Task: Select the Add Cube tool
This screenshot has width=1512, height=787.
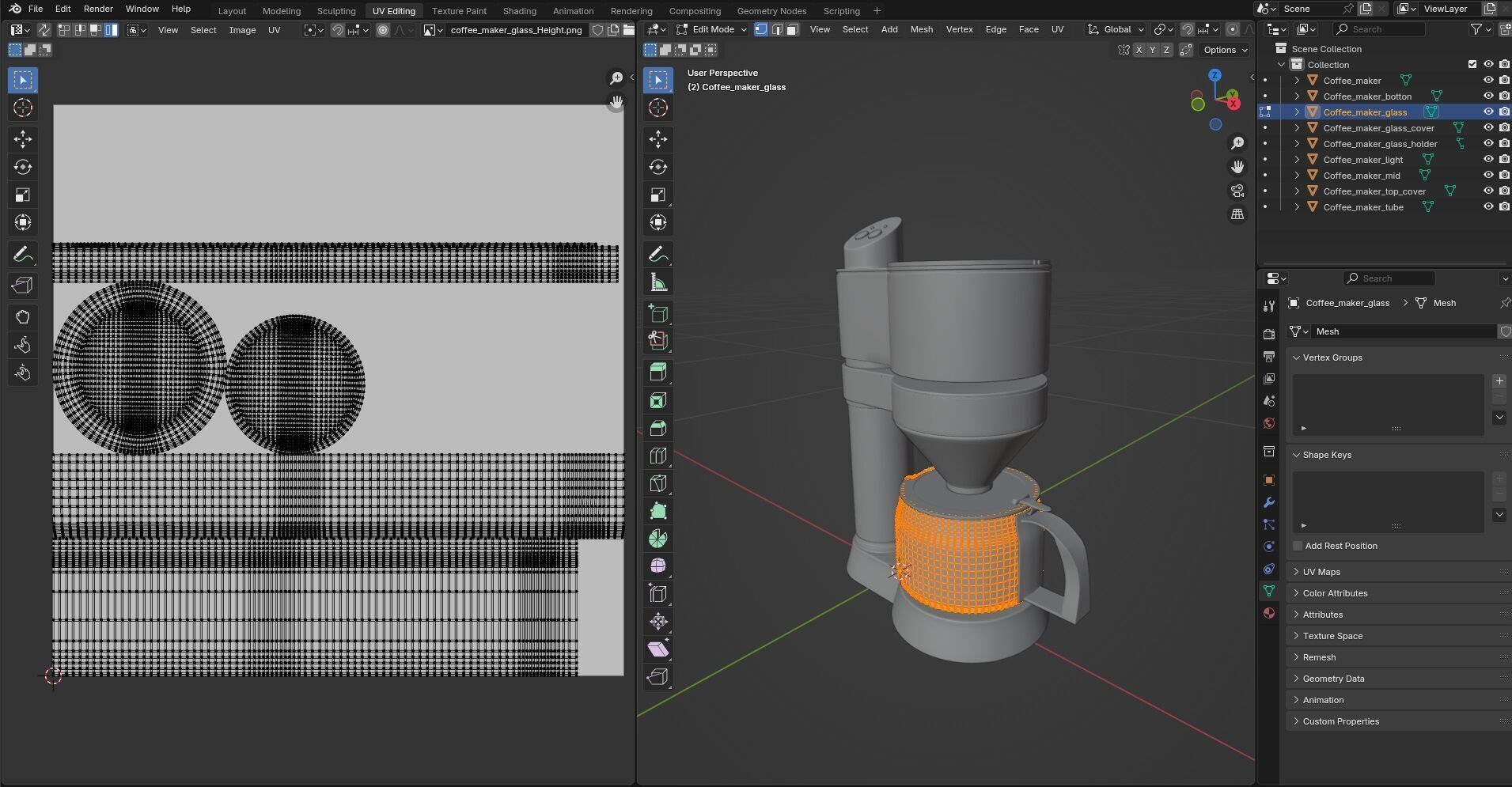Action: click(x=657, y=313)
